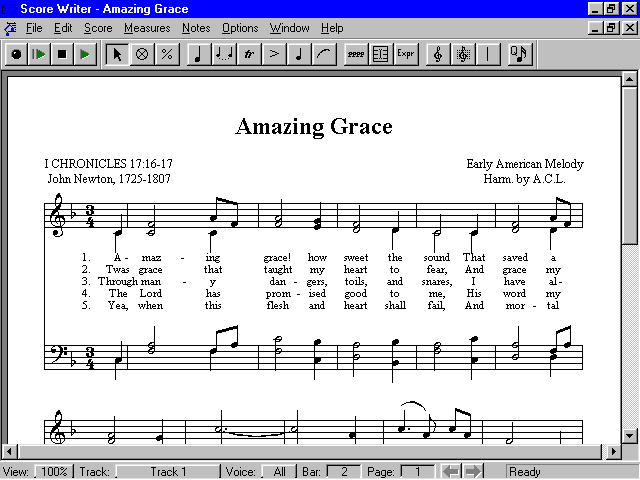Screen dimensions: 640x480
Task: Click 'Early American Melody' text
Action: pyautogui.click(x=525, y=164)
